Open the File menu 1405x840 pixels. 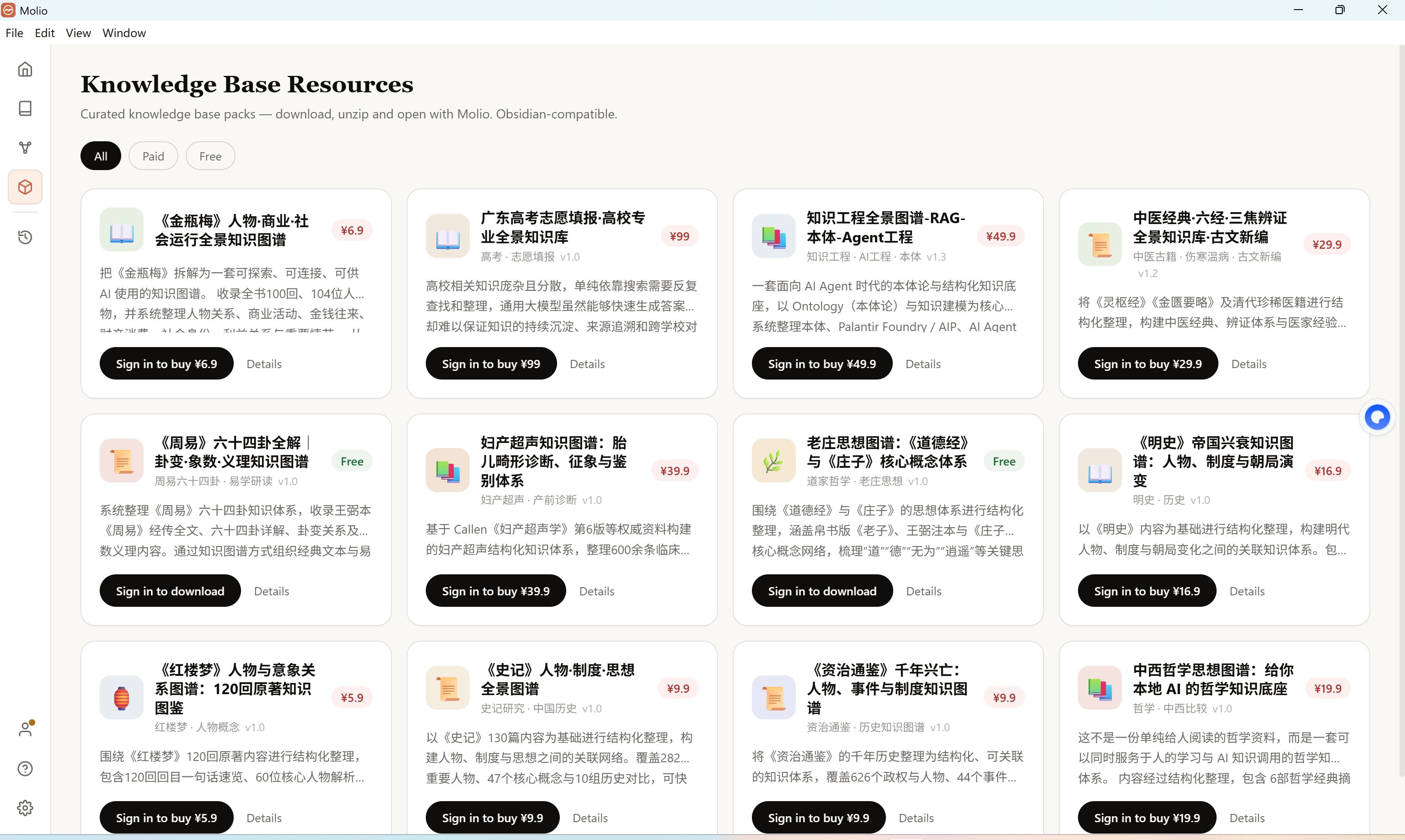(x=14, y=33)
